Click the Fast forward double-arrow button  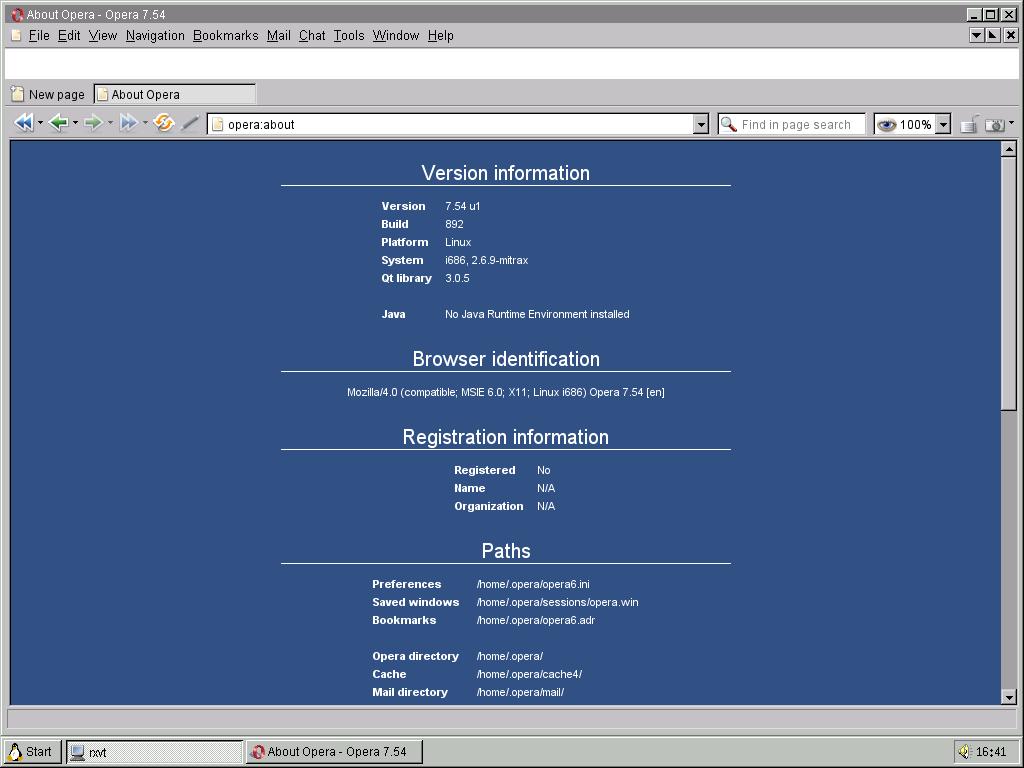click(x=129, y=123)
